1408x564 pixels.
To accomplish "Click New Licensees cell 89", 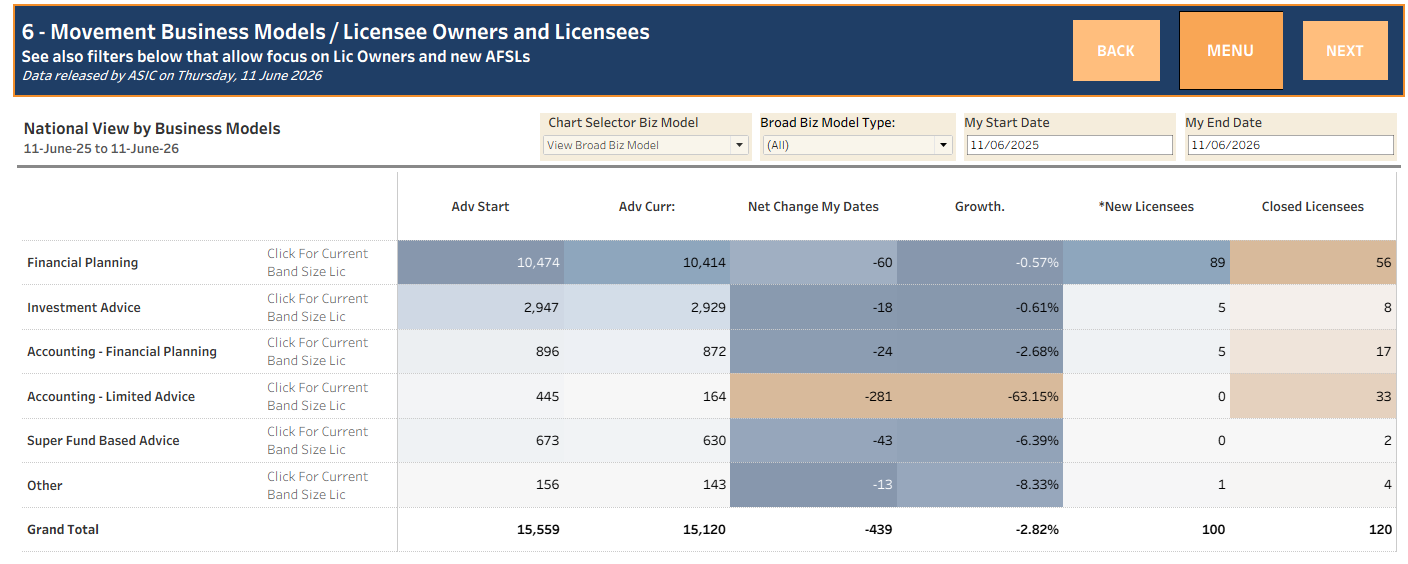I will [x=1147, y=262].
